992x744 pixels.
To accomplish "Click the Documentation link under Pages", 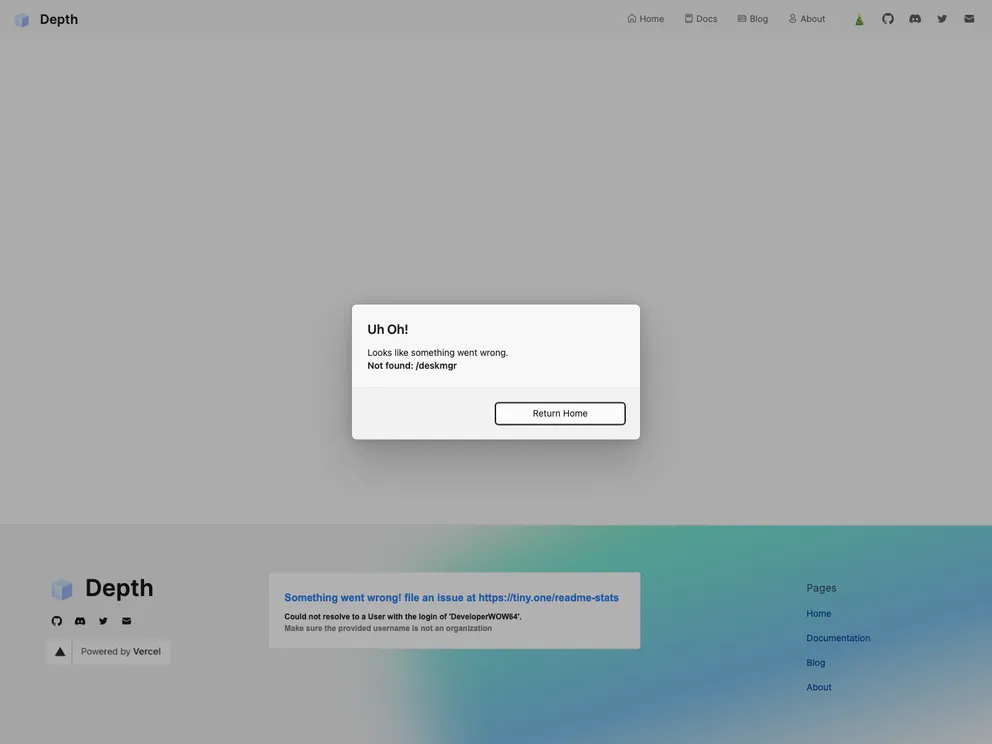I will pyautogui.click(x=838, y=638).
